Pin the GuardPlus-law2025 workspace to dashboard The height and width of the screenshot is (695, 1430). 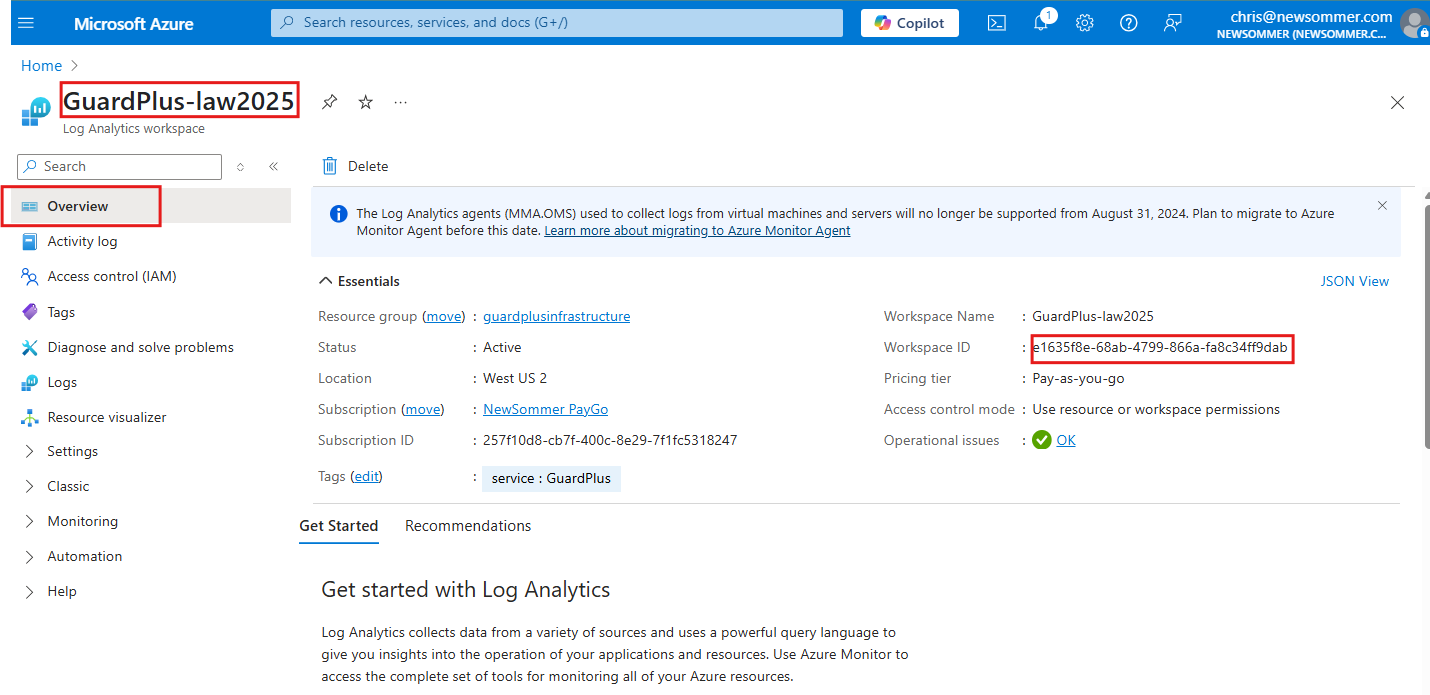329,102
